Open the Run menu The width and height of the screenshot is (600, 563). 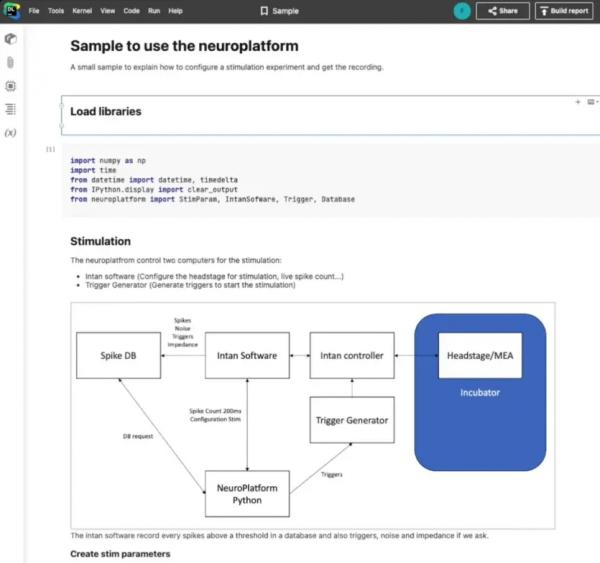point(154,11)
